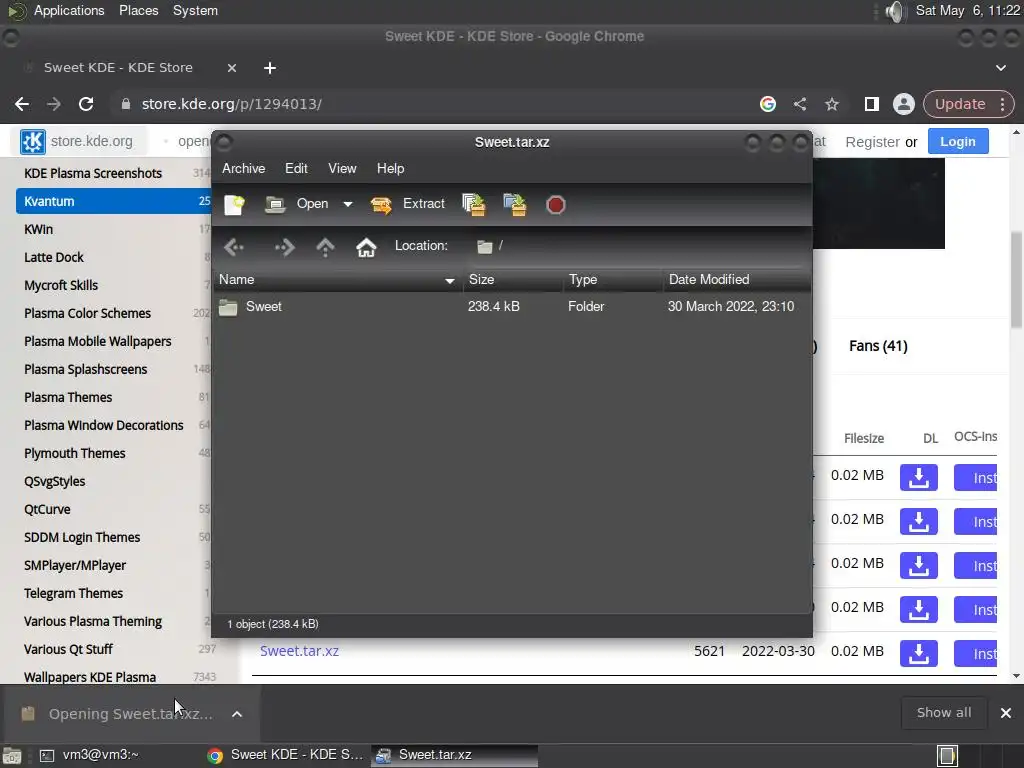Screen dimensions: 1024x768
Task: Add files to the archive icon
Action: [473, 204]
